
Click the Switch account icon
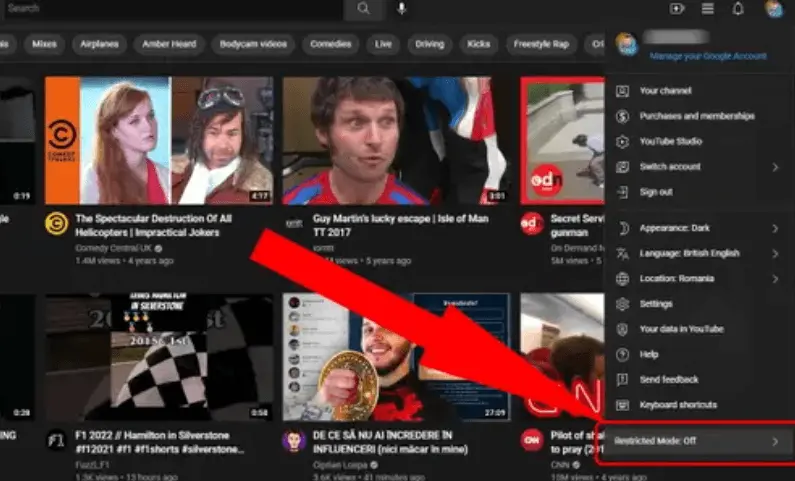(x=623, y=167)
